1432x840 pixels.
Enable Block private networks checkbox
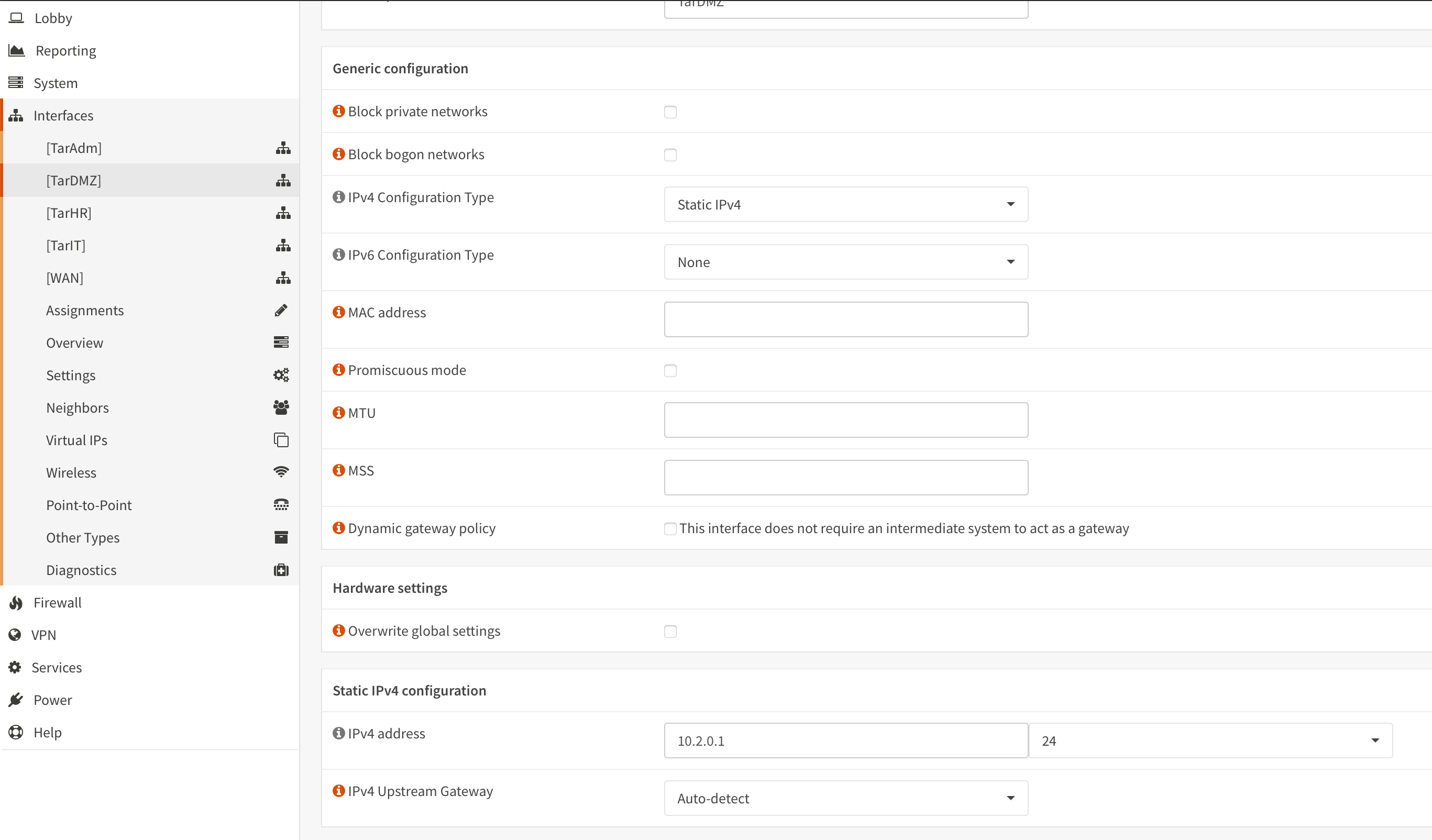(x=670, y=112)
